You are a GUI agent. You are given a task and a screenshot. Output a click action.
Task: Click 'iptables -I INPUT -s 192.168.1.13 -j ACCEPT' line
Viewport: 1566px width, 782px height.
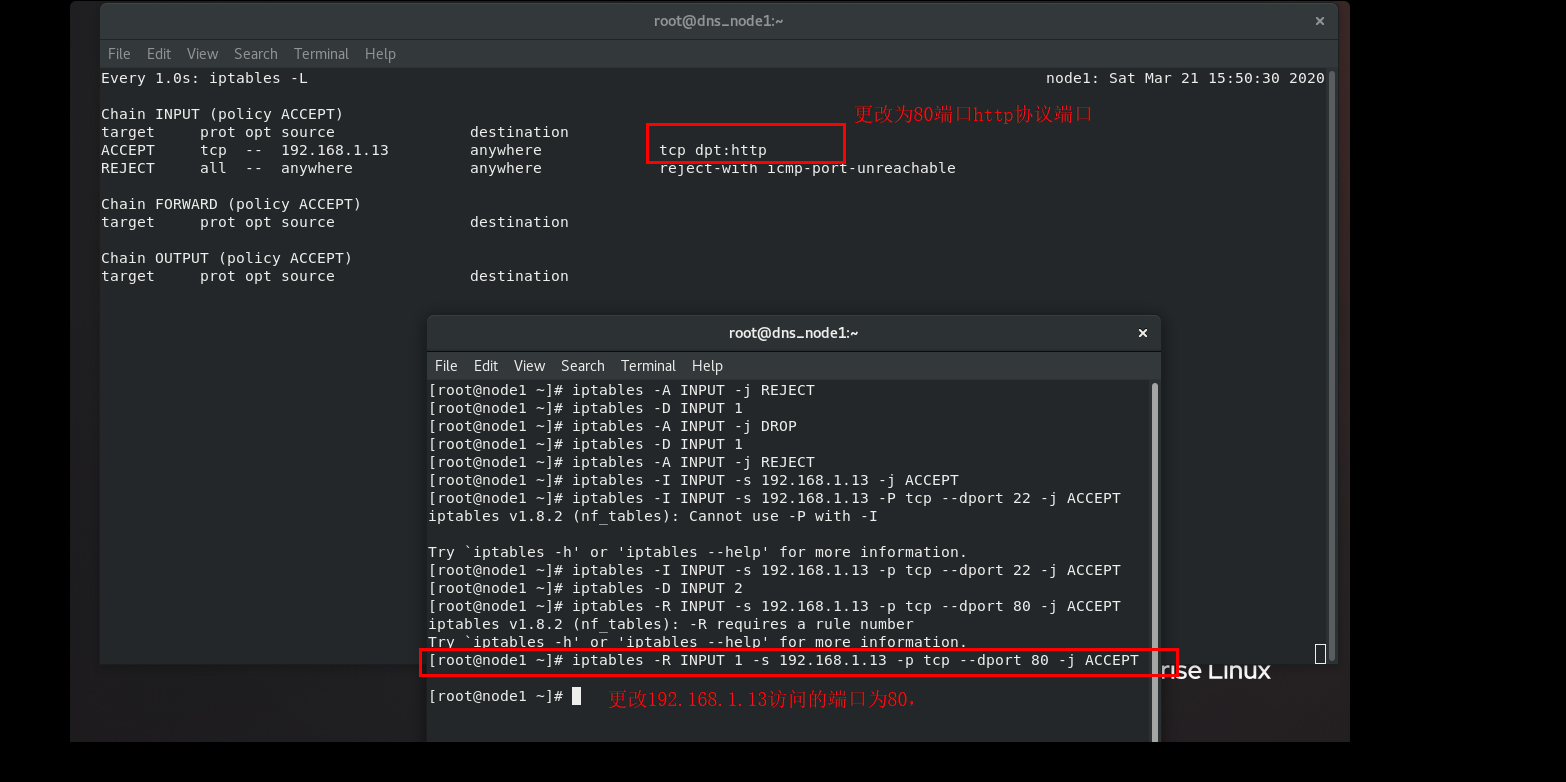click(693, 480)
